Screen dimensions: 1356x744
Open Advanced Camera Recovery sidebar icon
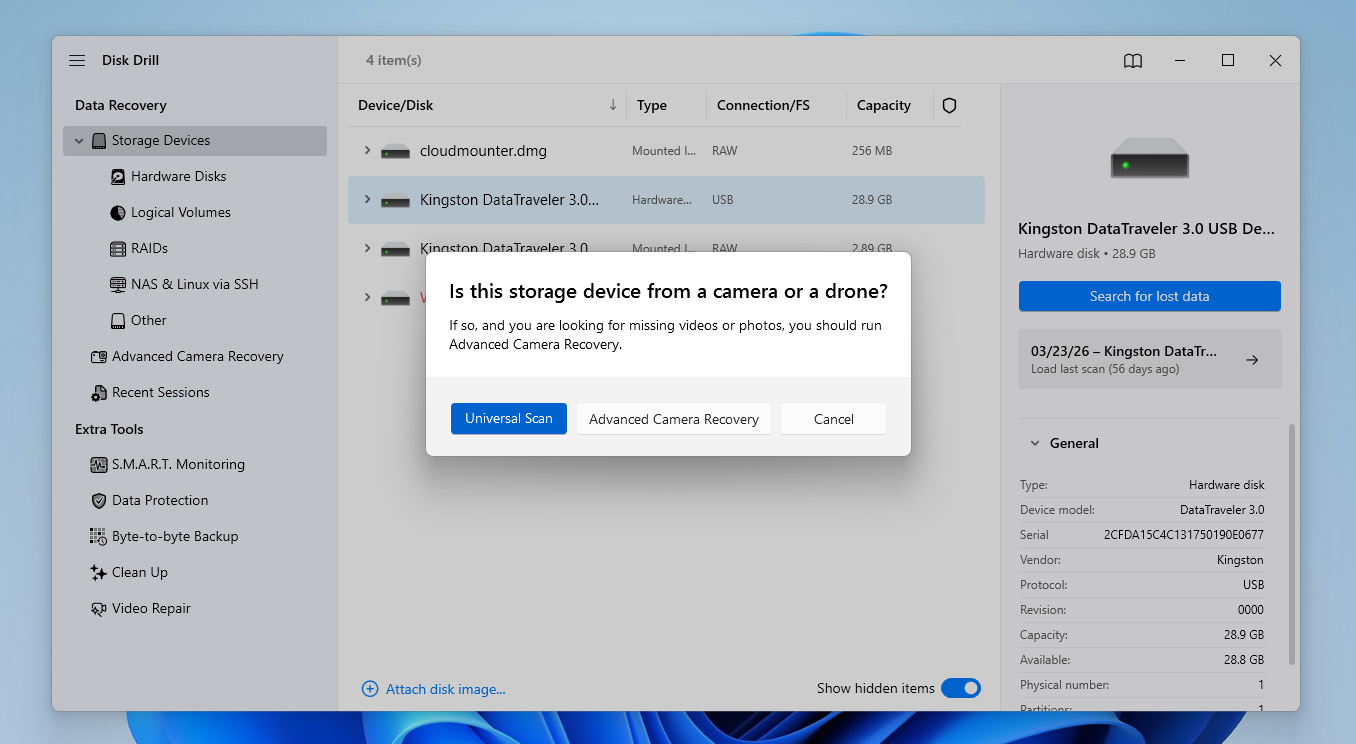99,357
